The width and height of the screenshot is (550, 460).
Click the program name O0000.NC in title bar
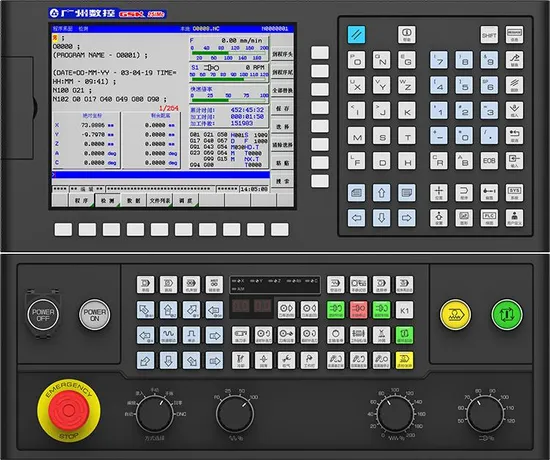pyautogui.click(x=206, y=29)
